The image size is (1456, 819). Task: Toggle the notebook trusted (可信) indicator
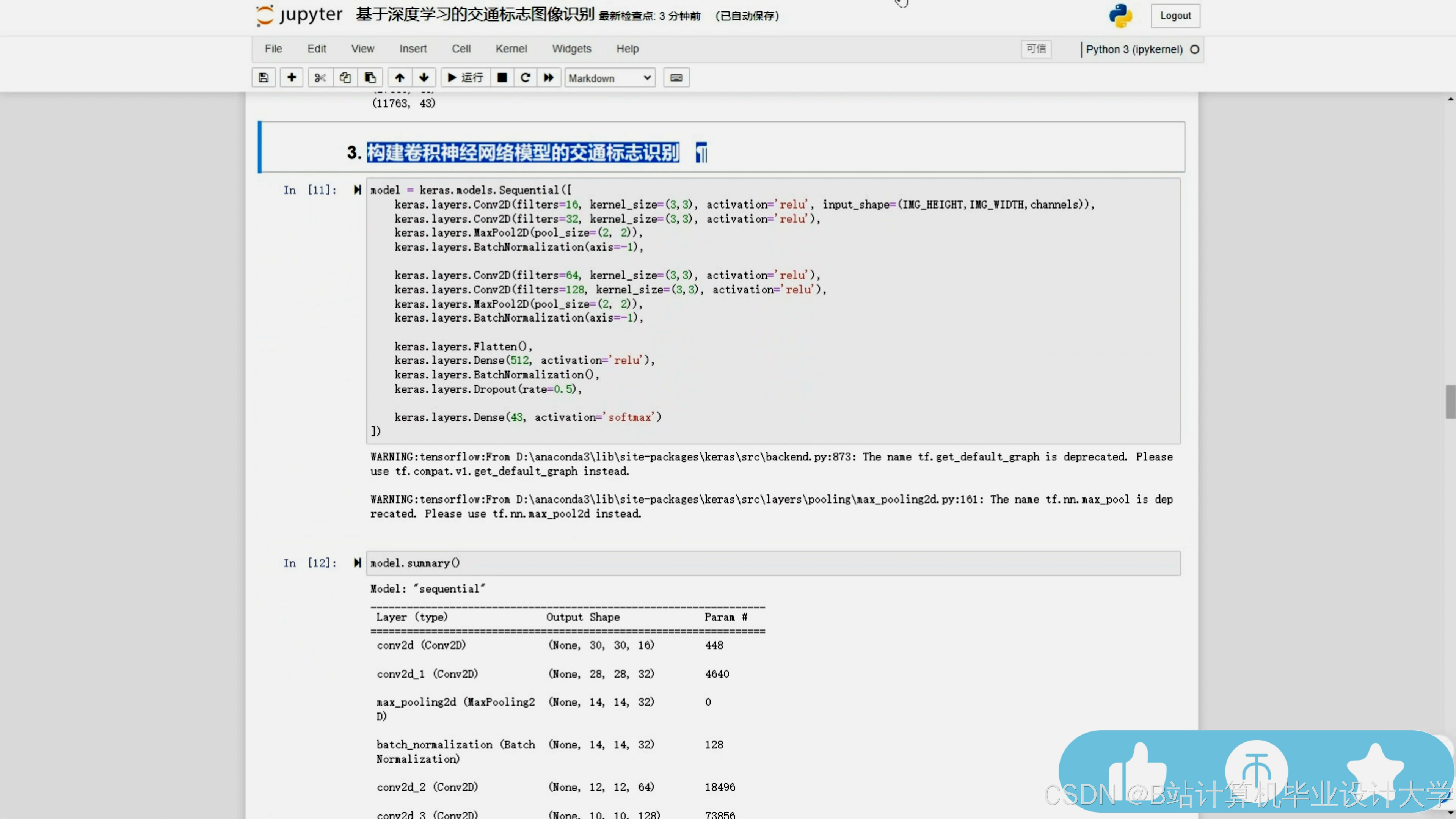(x=1036, y=49)
